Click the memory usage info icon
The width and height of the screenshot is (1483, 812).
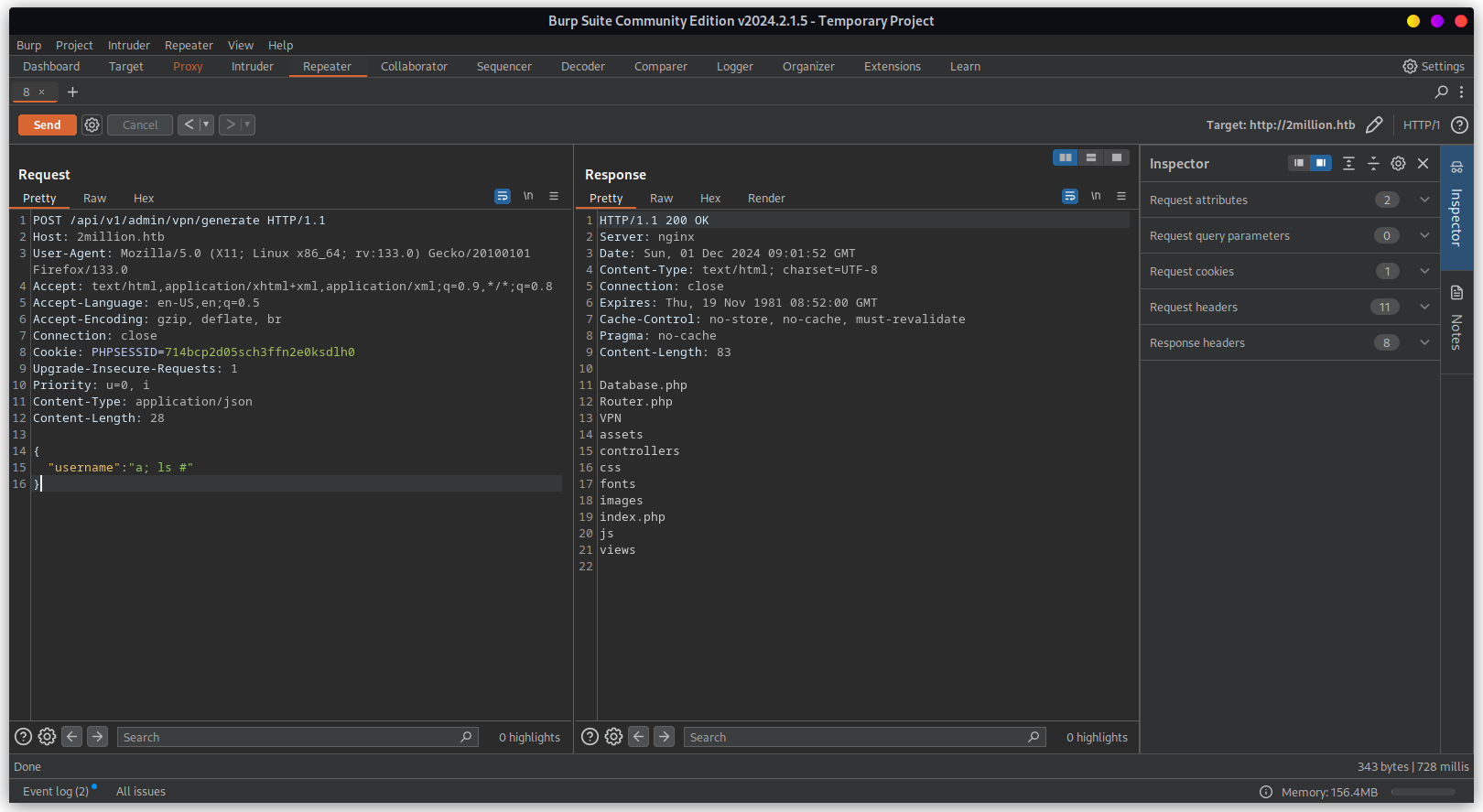coord(1266,792)
